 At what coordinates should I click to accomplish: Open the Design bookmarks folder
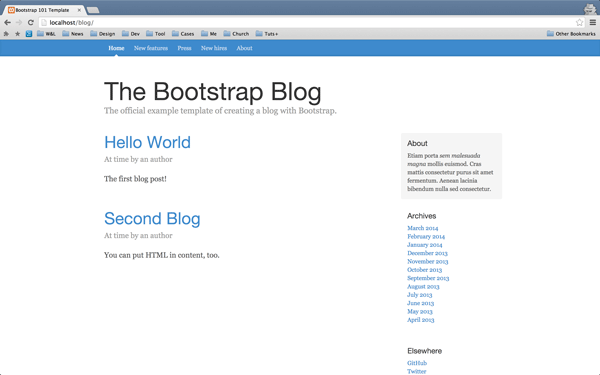tap(103, 34)
